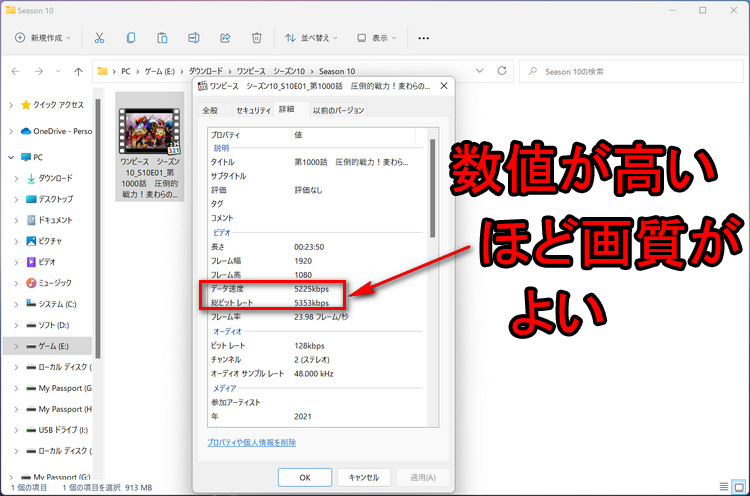This screenshot has height=496, width=750.
Task: Click the navigation pane scrollbar
Action: coord(98,229)
